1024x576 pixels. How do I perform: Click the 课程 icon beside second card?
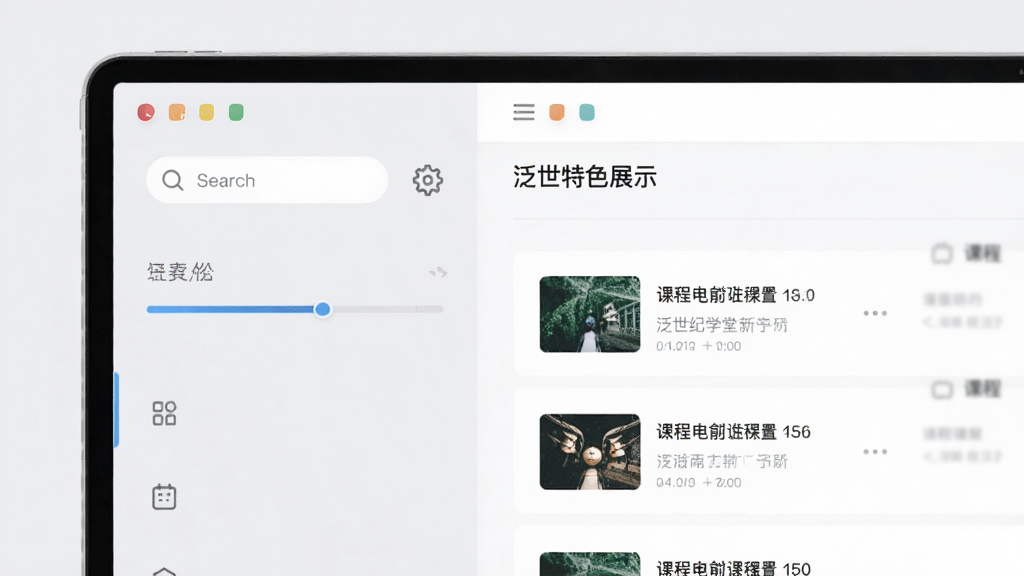[942, 389]
